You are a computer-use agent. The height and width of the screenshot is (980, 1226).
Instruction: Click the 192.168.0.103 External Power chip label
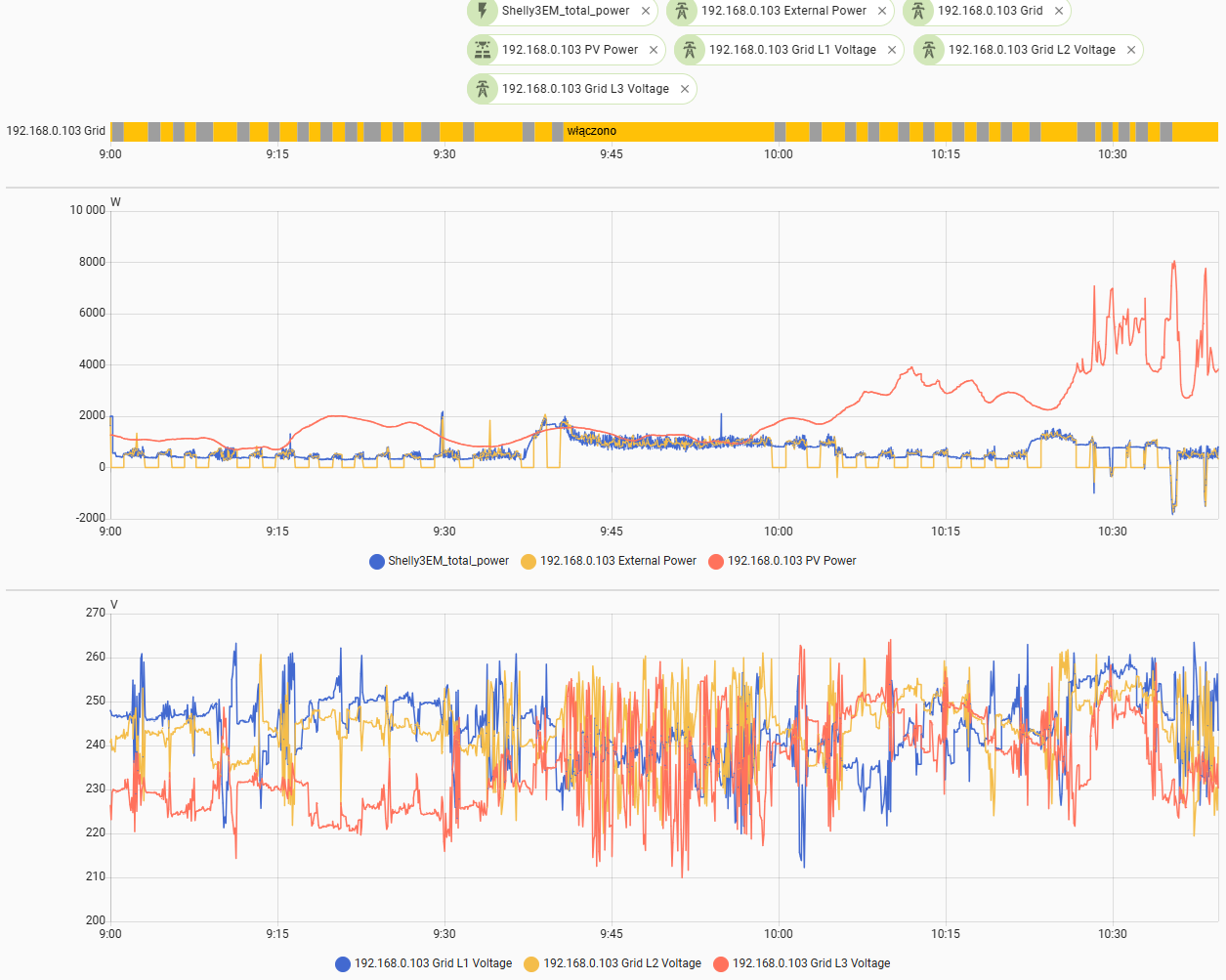click(x=783, y=11)
